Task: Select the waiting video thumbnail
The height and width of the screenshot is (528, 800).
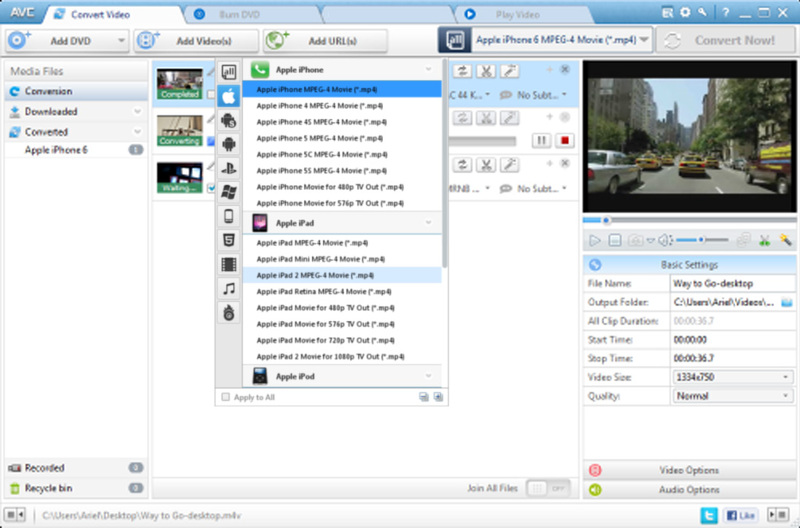Action: pyautogui.click(x=180, y=178)
